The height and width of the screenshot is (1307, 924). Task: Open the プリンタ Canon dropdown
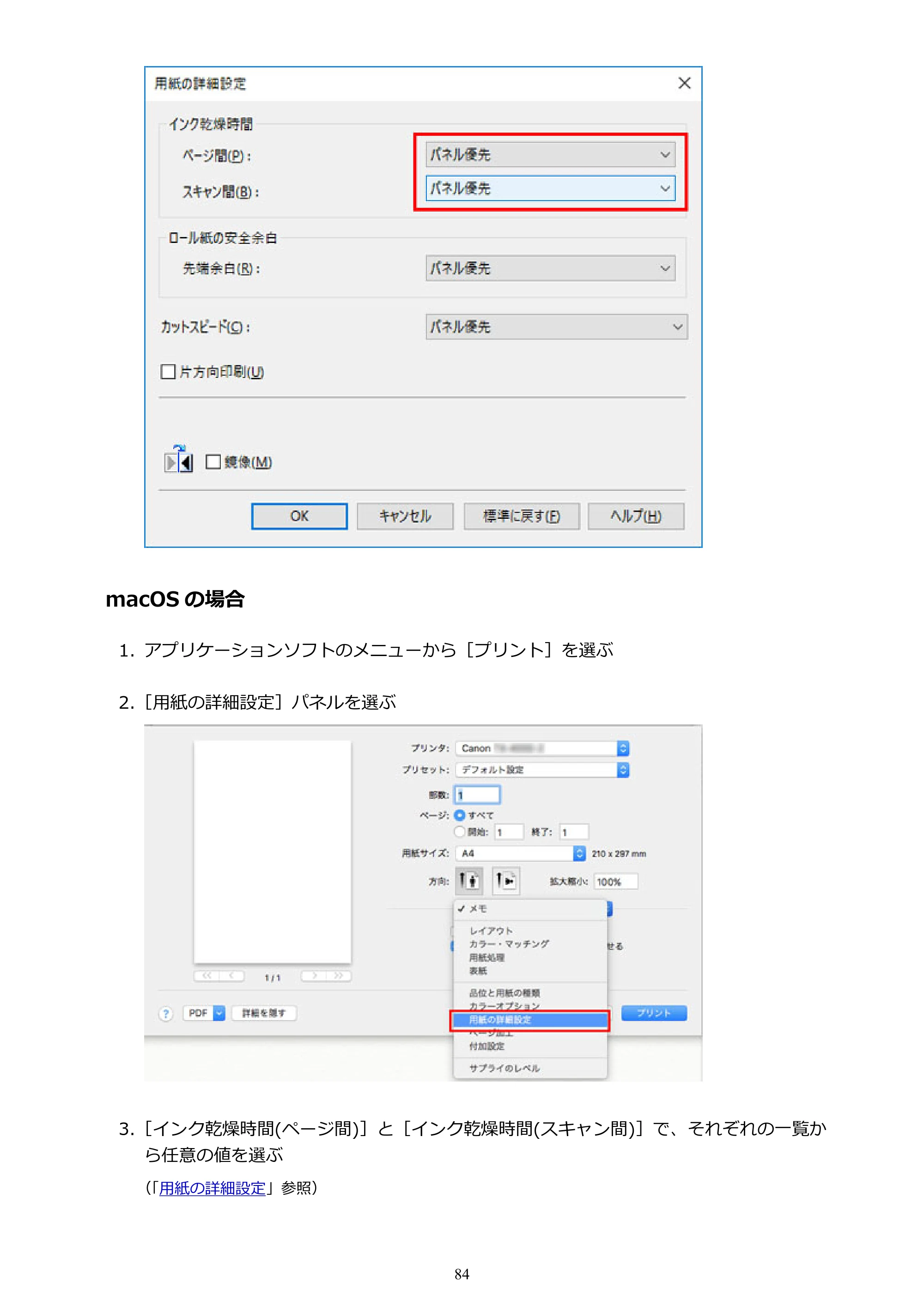(x=542, y=748)
